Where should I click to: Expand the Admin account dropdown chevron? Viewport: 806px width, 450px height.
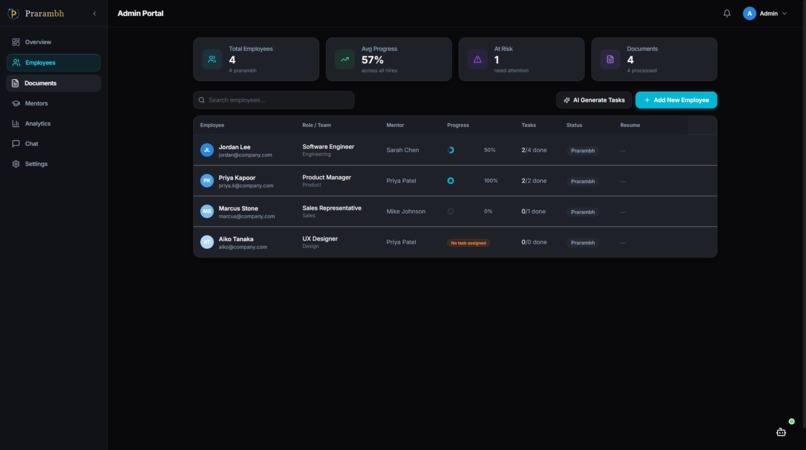[784, 13]
